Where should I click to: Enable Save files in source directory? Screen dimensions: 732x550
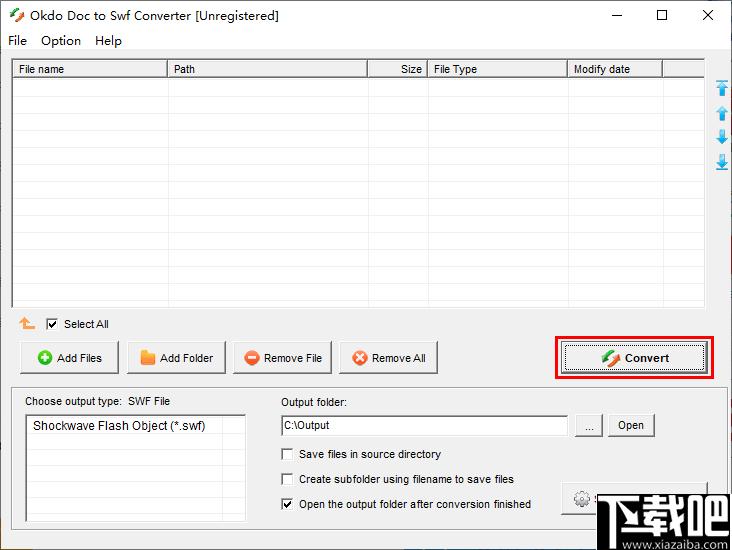coord(287,454)
